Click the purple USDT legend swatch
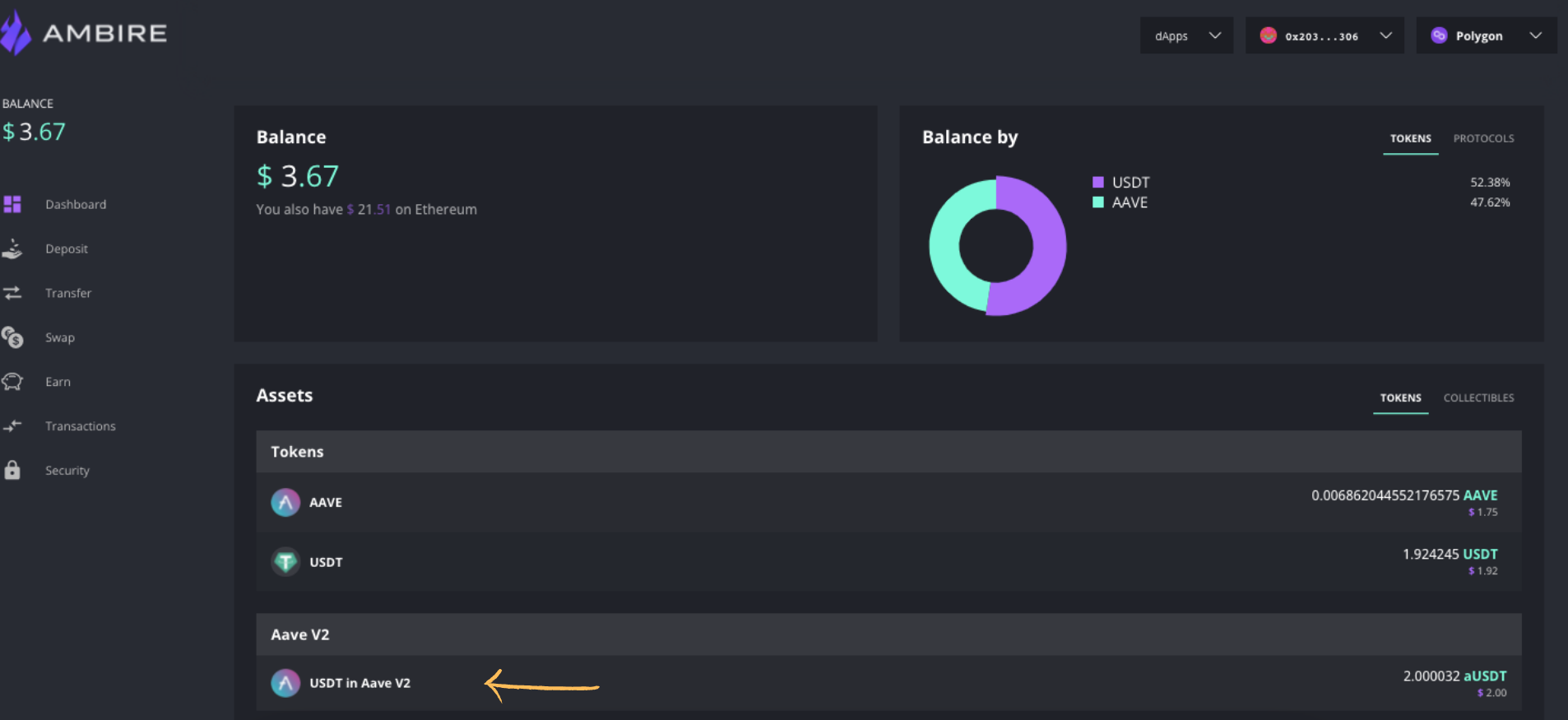 click(x=1097, y=182)
